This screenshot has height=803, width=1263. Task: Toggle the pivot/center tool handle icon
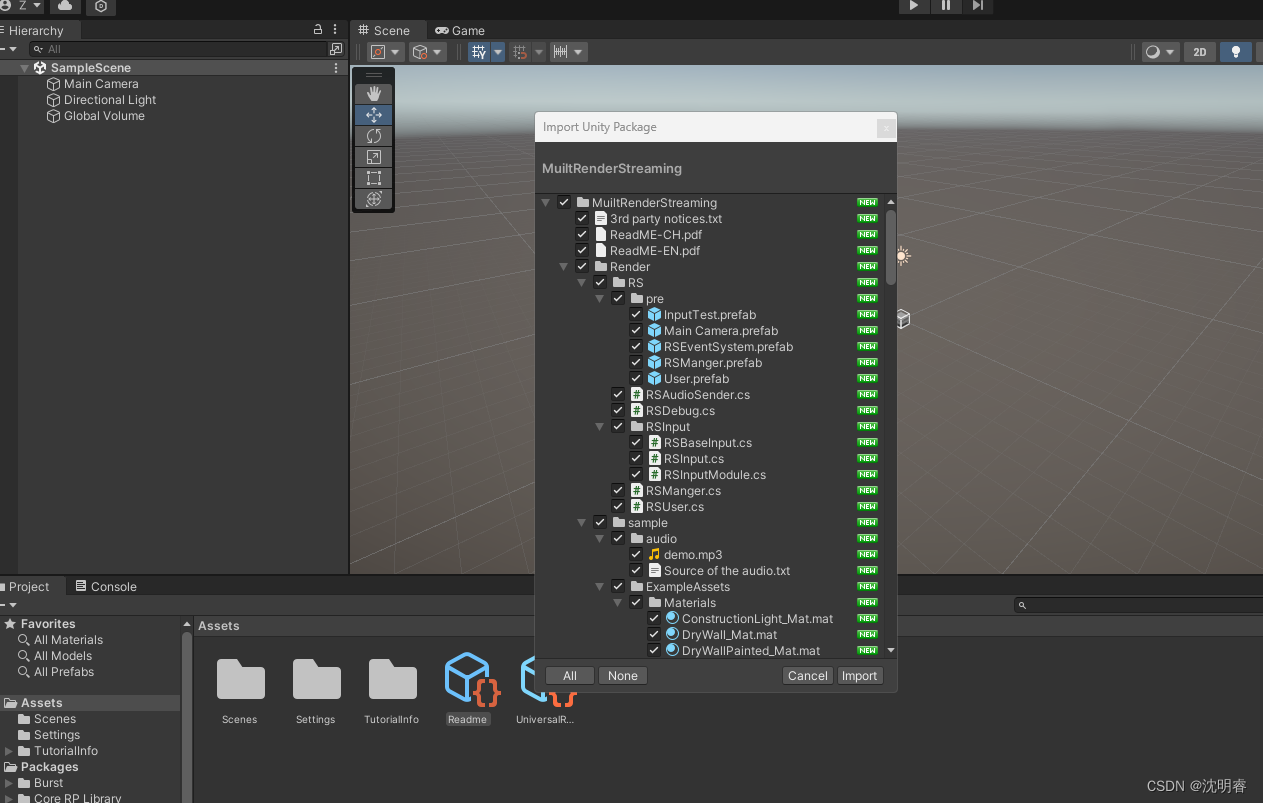tap(378, 52)
